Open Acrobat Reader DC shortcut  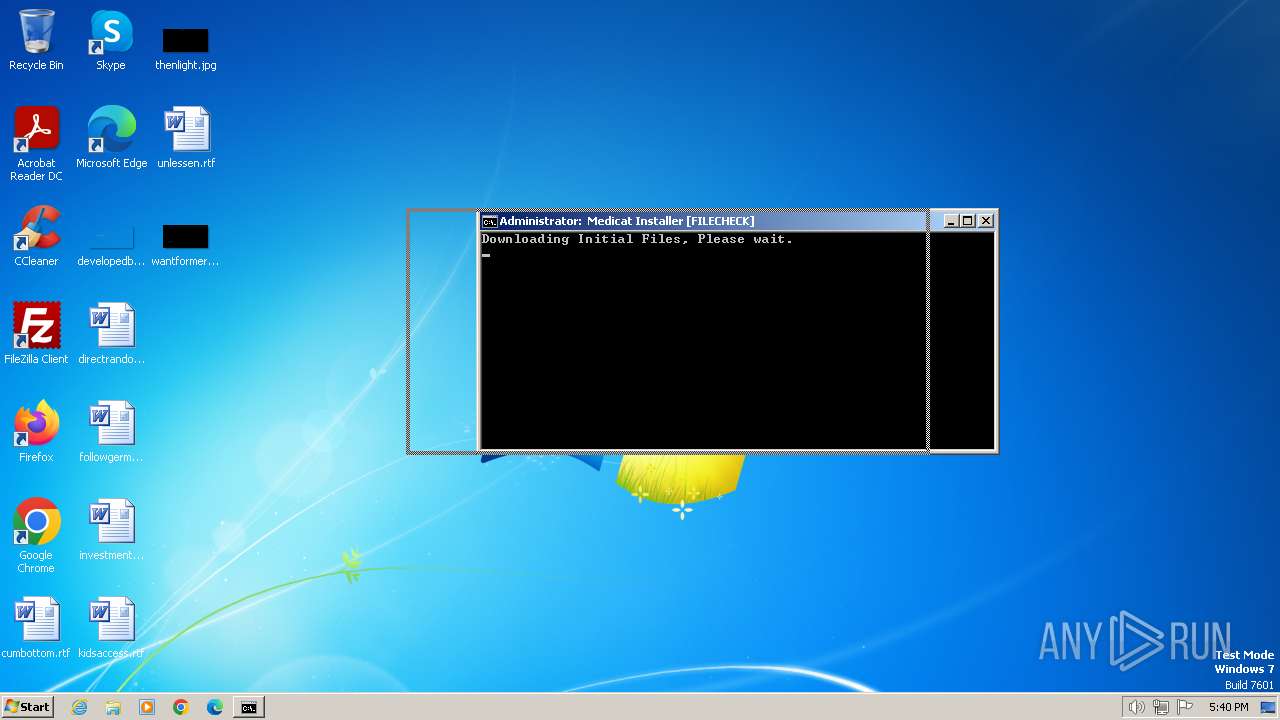tap(36, 143)
